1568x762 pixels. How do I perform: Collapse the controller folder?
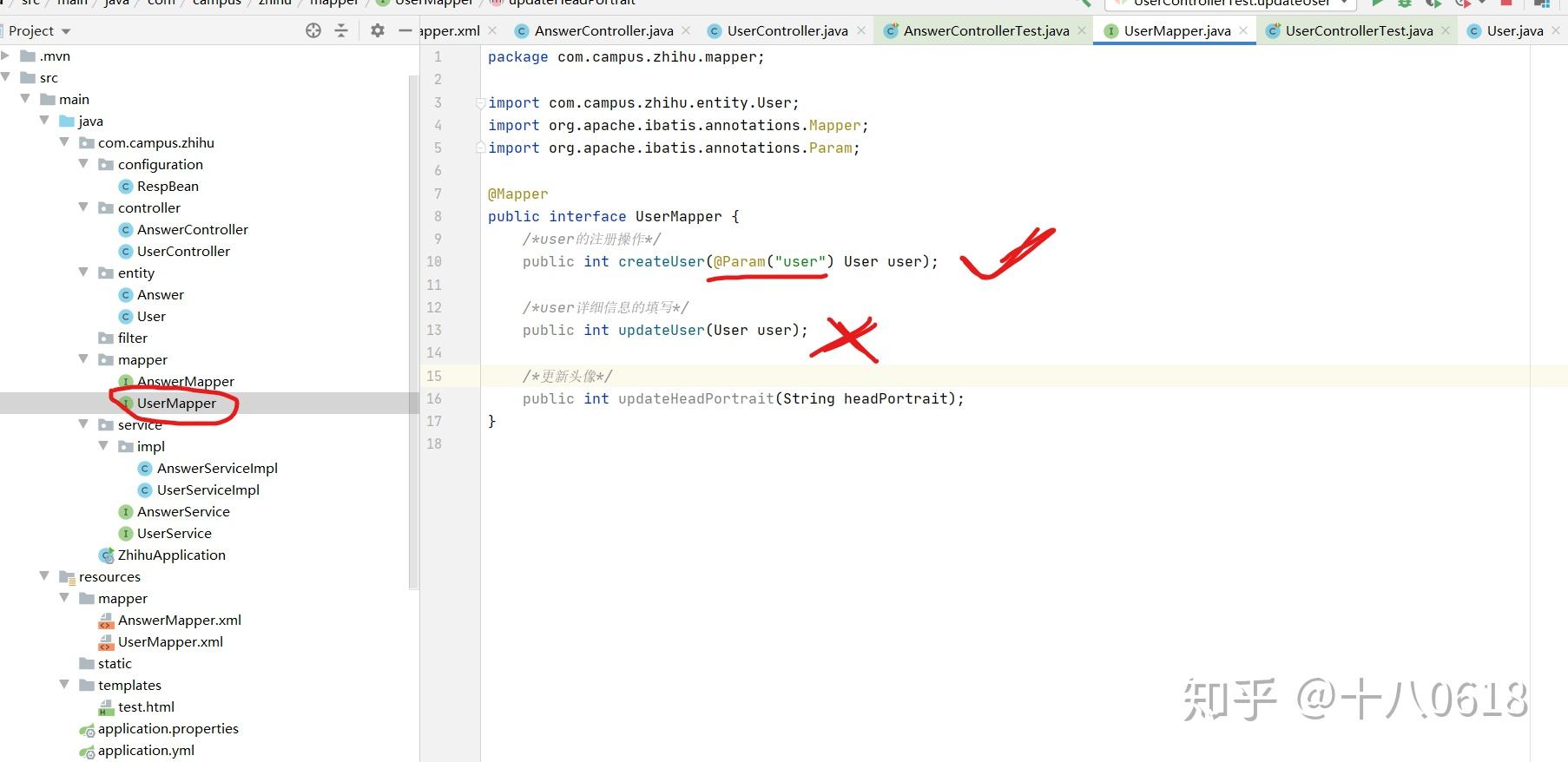coord(84,207)
